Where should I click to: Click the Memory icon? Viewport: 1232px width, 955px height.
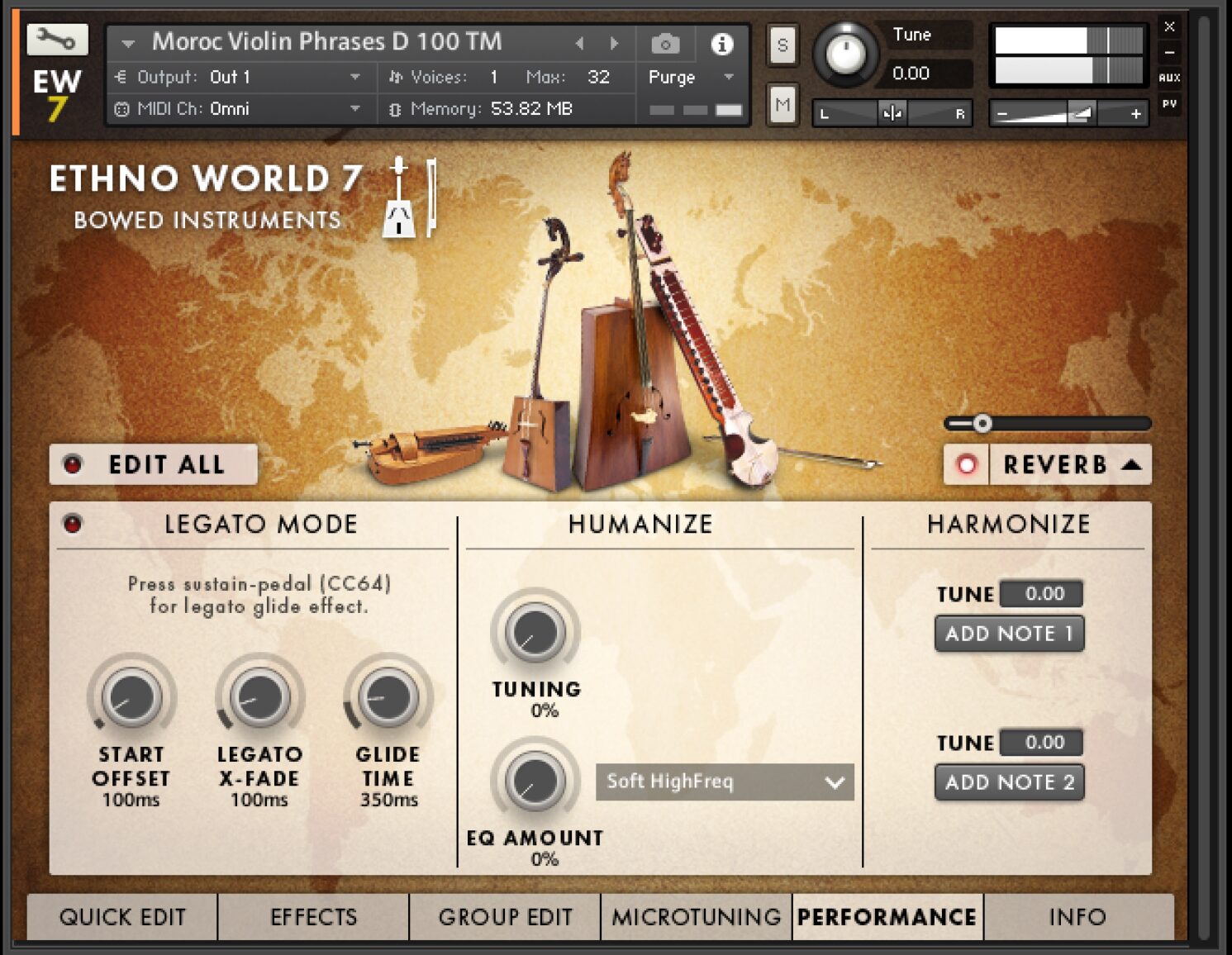tap(395, 109)
